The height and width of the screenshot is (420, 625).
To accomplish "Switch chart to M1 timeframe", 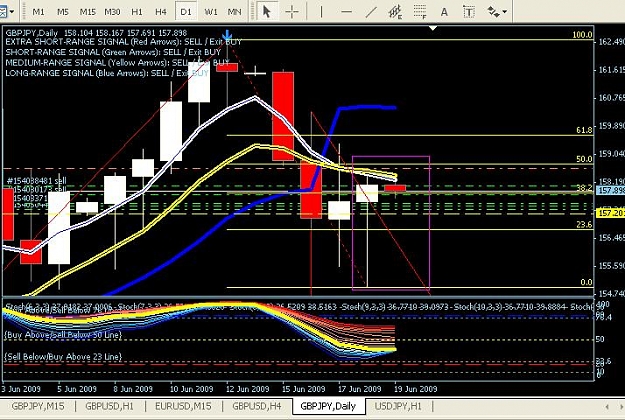I will tap(38, 12).
